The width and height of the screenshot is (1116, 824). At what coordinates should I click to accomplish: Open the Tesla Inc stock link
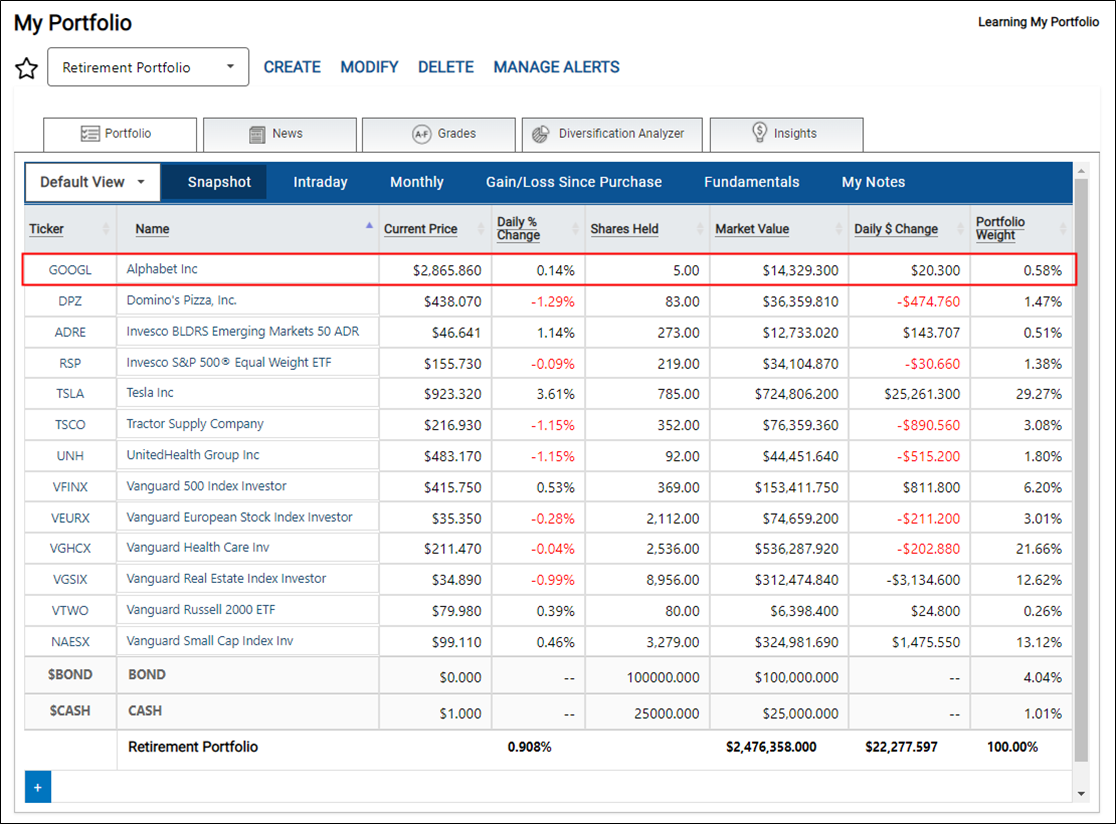point(150,393)
